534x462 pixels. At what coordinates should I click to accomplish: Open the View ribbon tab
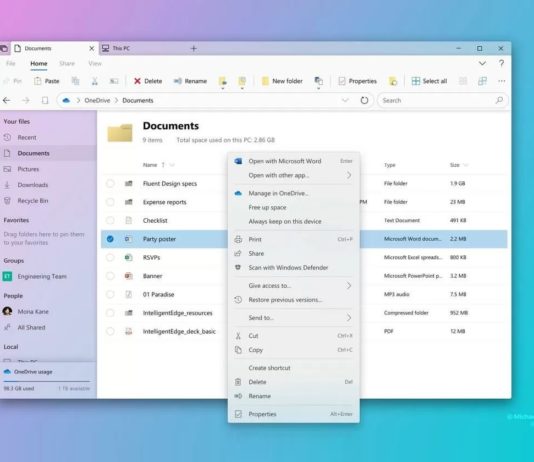[95, 63]
